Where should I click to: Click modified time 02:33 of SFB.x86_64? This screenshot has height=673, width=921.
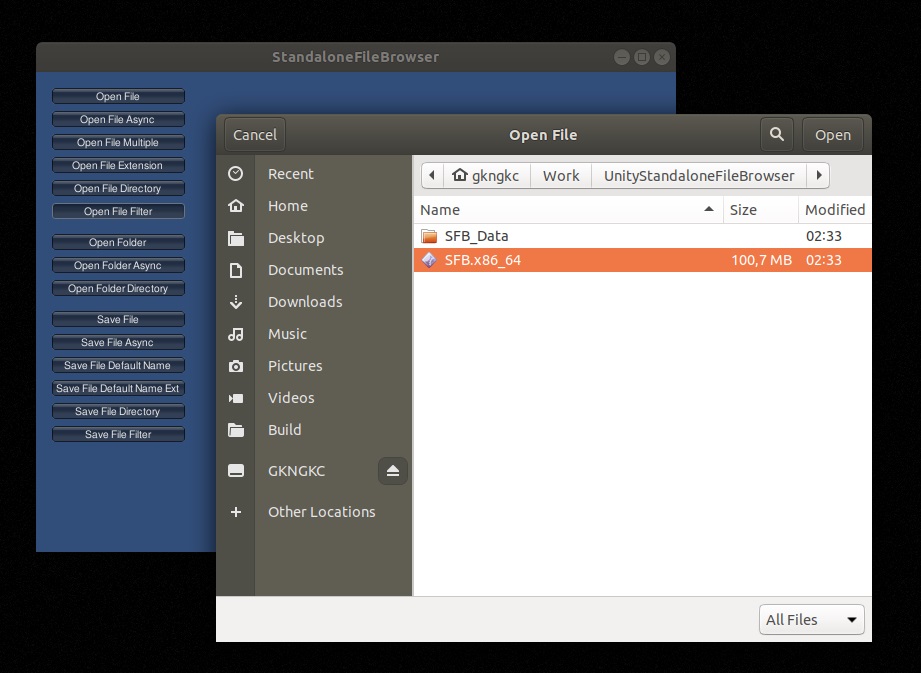823,260
